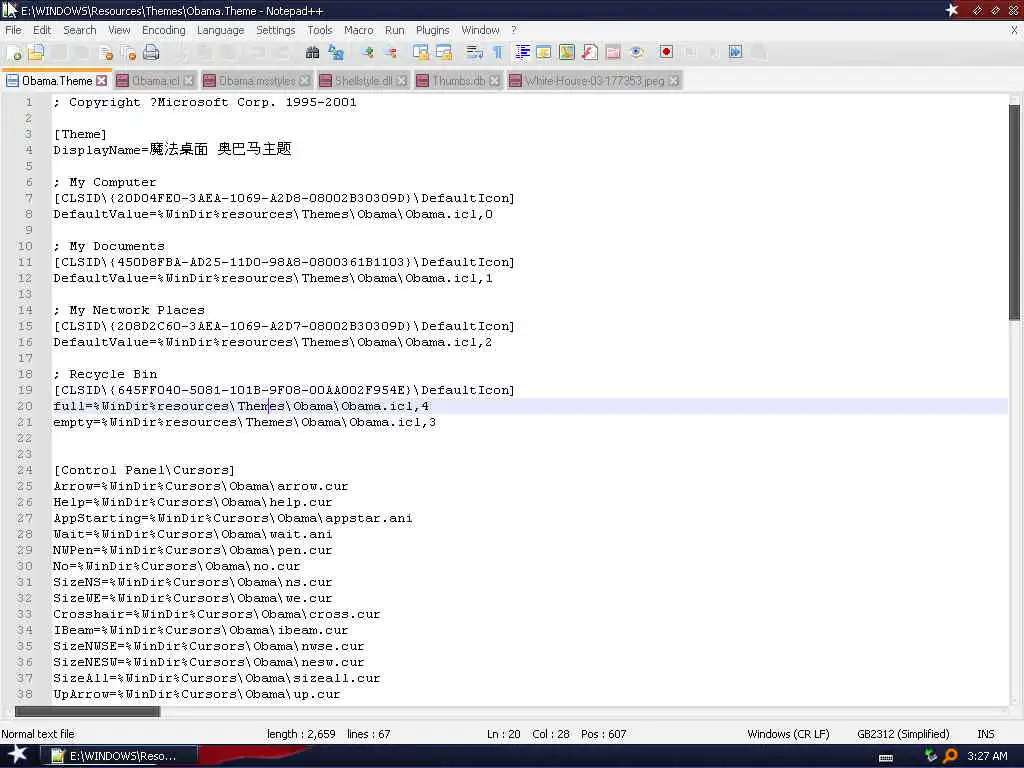Open the Edit menu
The width and height of the screenshot is (1024, 768).
[42, 30]
